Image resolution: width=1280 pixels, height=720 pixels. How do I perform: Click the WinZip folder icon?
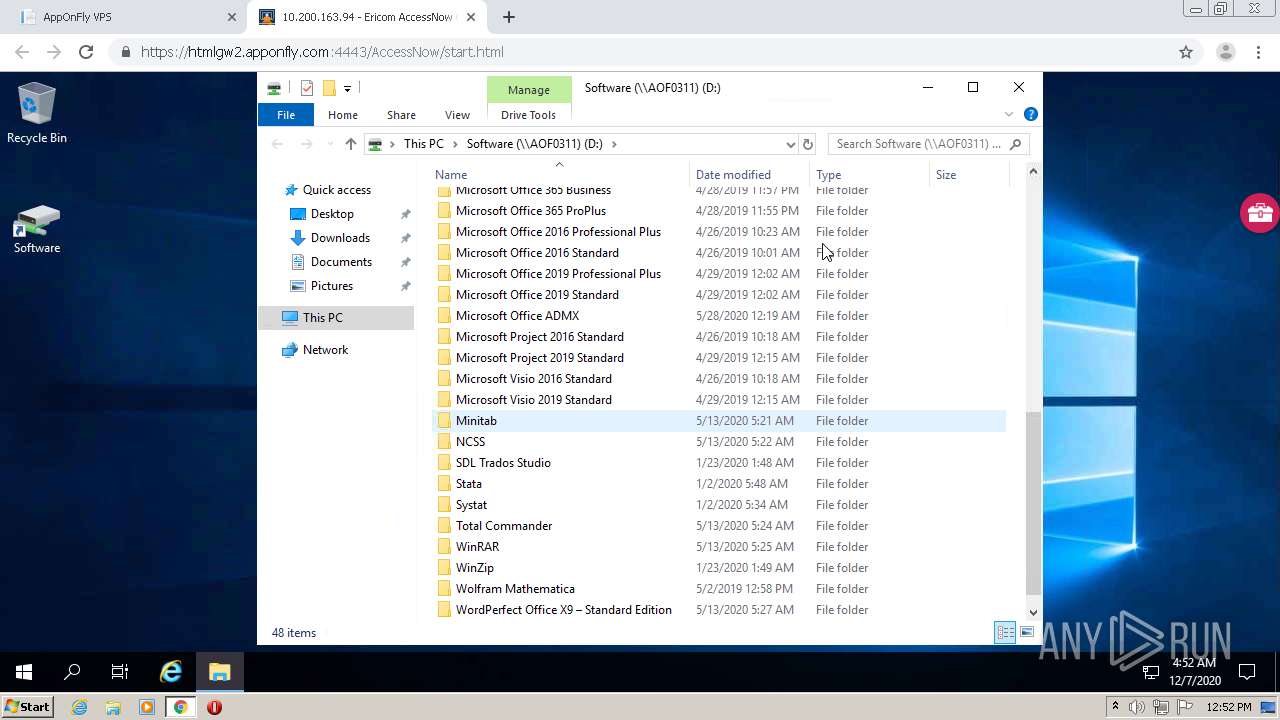click(x=444, y=568)
